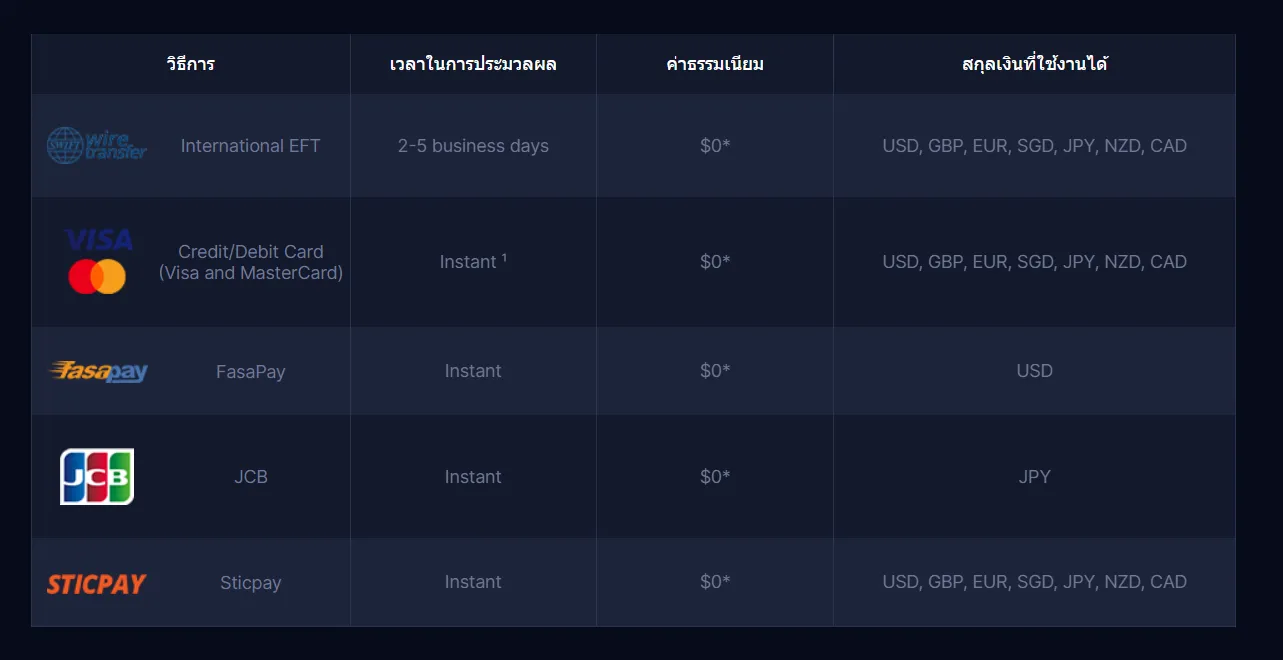This screenshot has width=1283, height=660.
Task: Click Instant in the JCB row
Action: (473, 477)
